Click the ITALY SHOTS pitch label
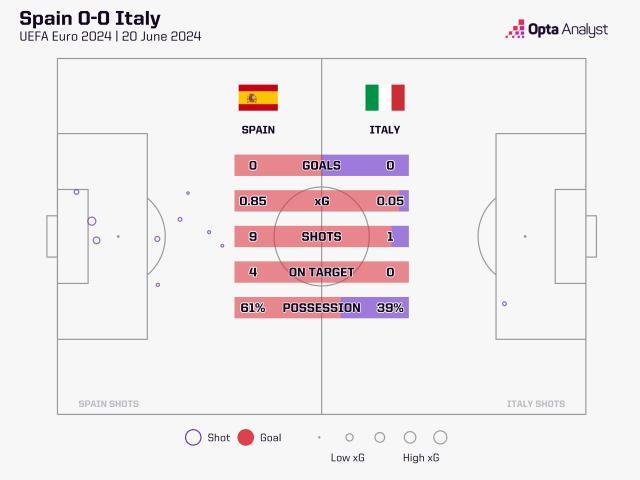 (x=535, y=404)
